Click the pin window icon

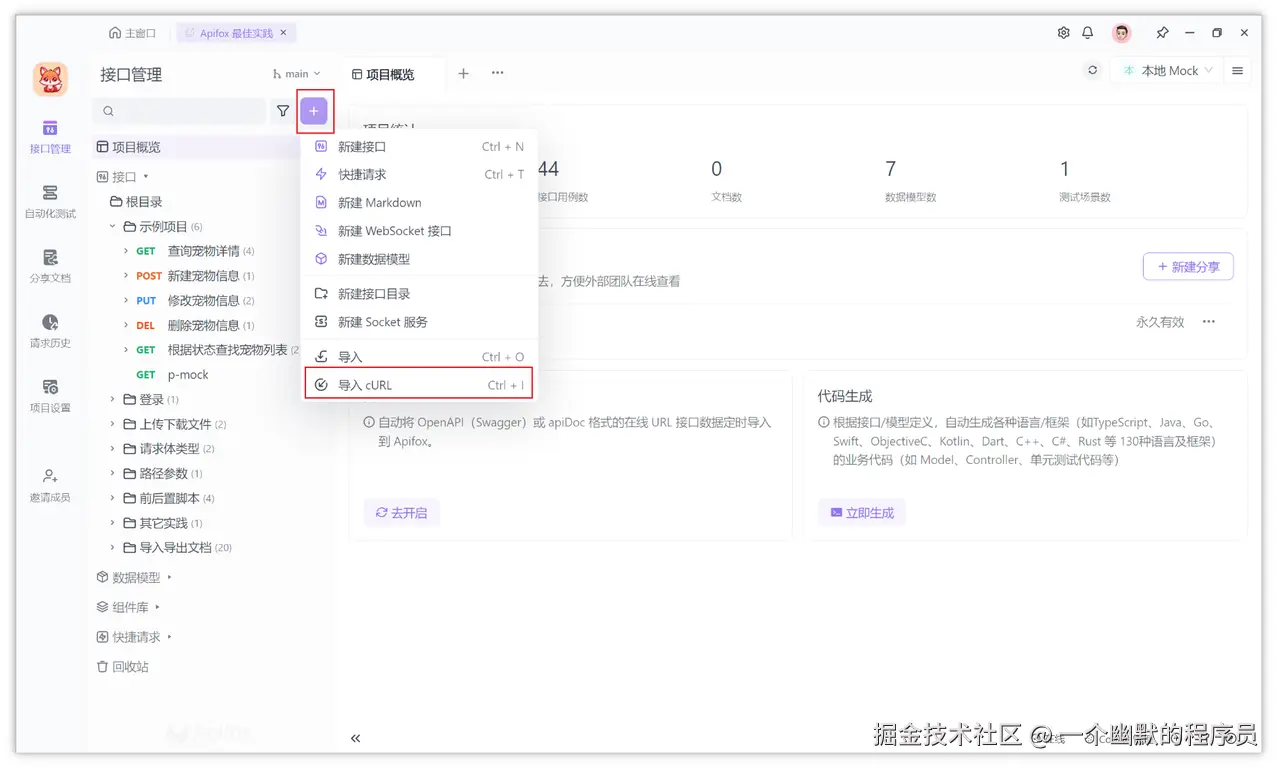tap(1162, 33)
